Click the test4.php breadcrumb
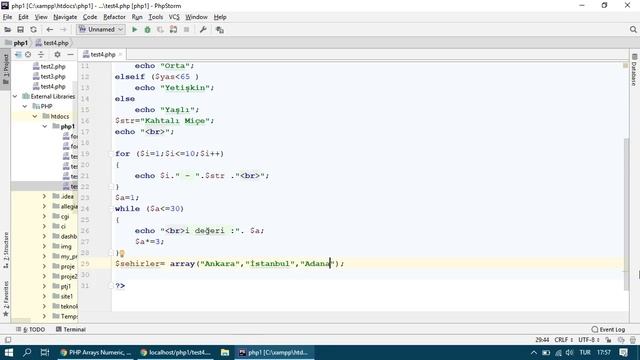The image size is (640, 360). 52,42
